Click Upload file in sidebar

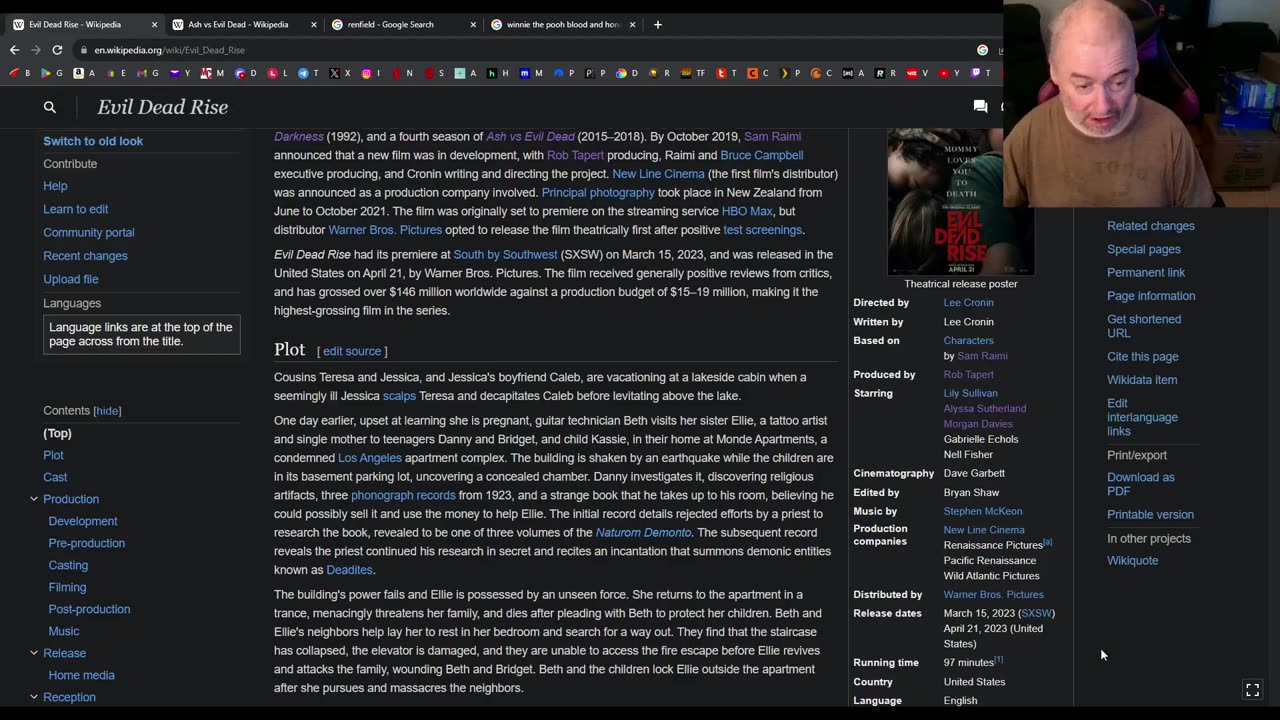coord(70,279)
